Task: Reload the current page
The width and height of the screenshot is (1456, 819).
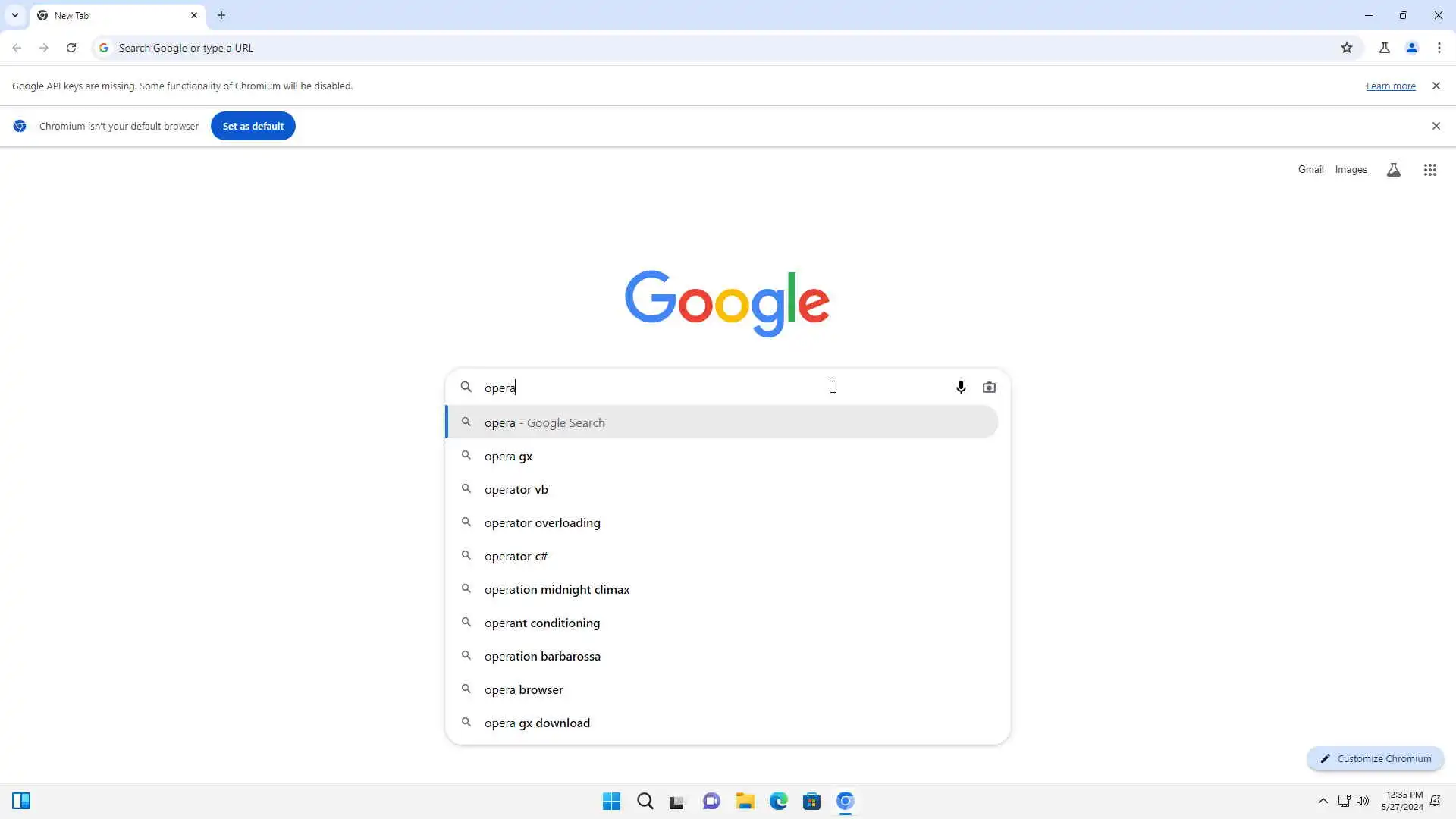Action: (x=71, y=48)
